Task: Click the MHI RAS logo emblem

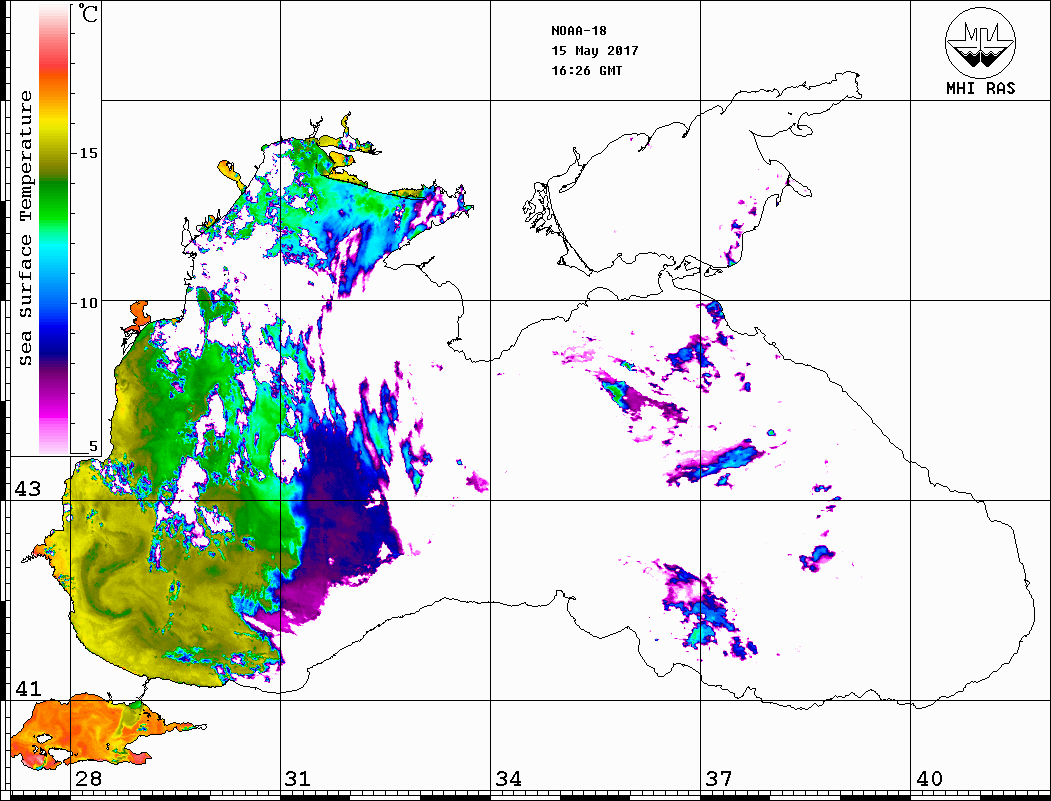Action: [980, 41]
